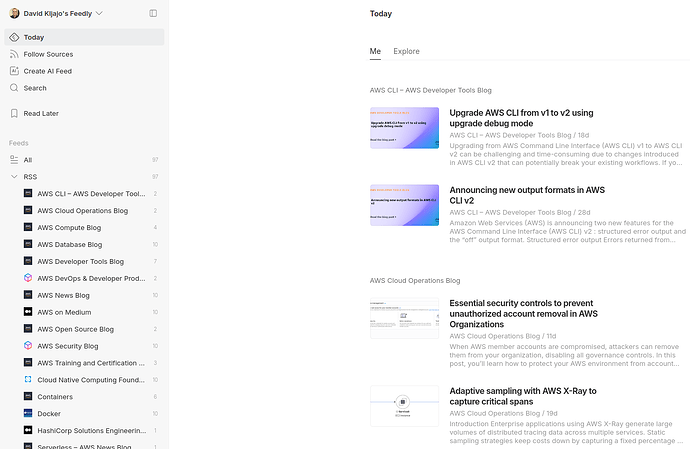Click the Create AI Feed icon
690x449 pixels.
14,71
